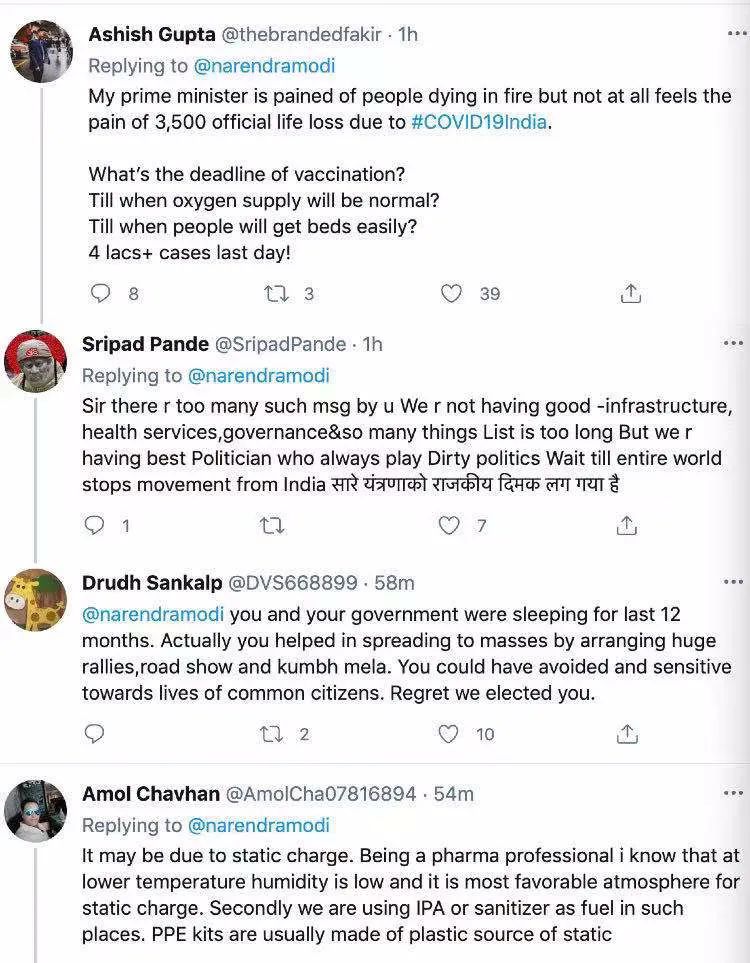
Task: Like Sripad Pande's tweet
Action: 448,525
